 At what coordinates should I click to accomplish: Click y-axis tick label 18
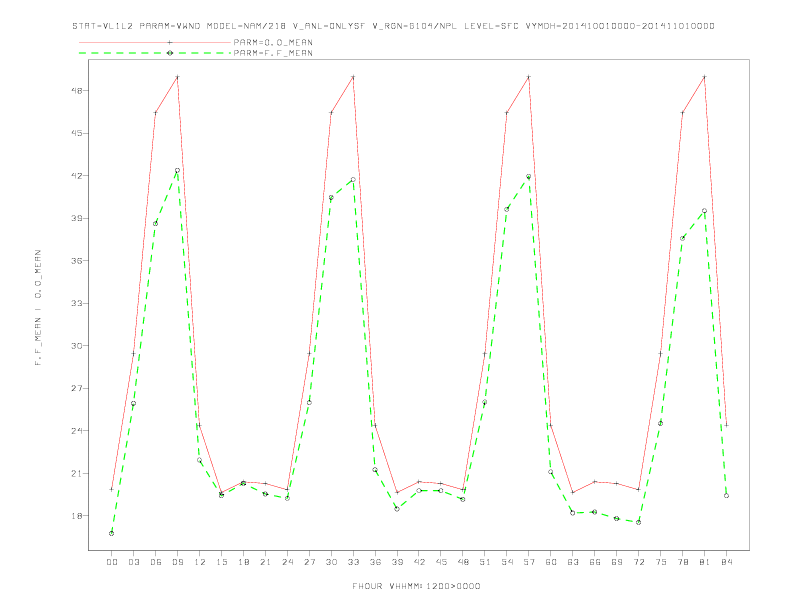click(79, 516)
